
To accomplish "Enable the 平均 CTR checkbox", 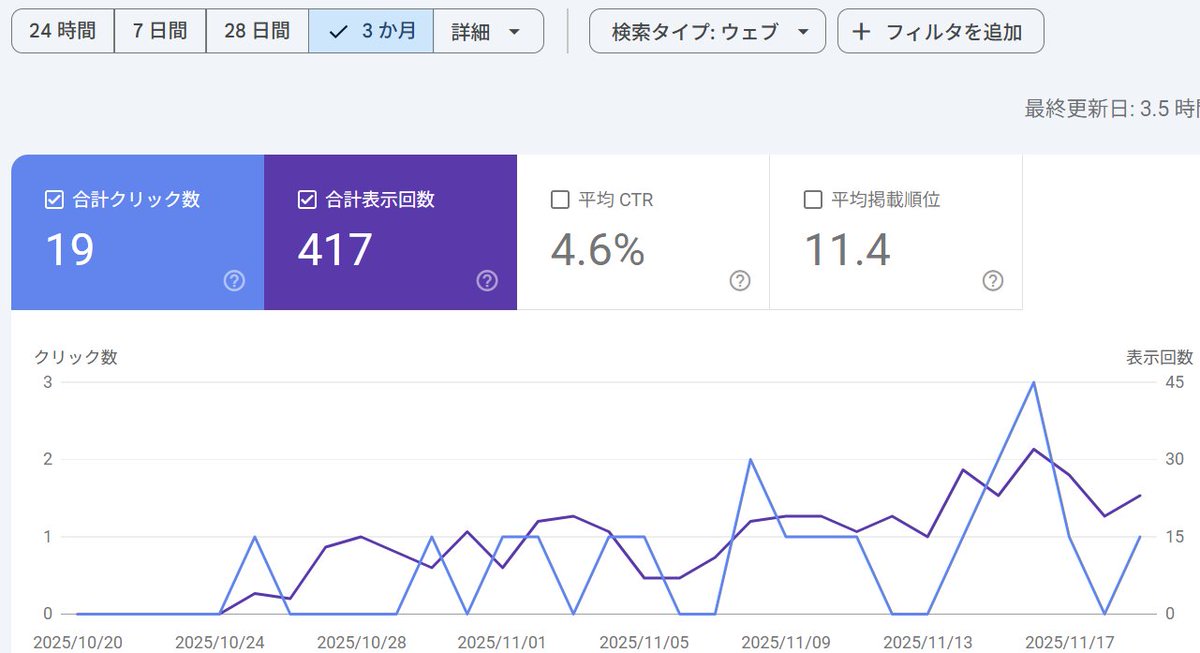I will 559,199.
